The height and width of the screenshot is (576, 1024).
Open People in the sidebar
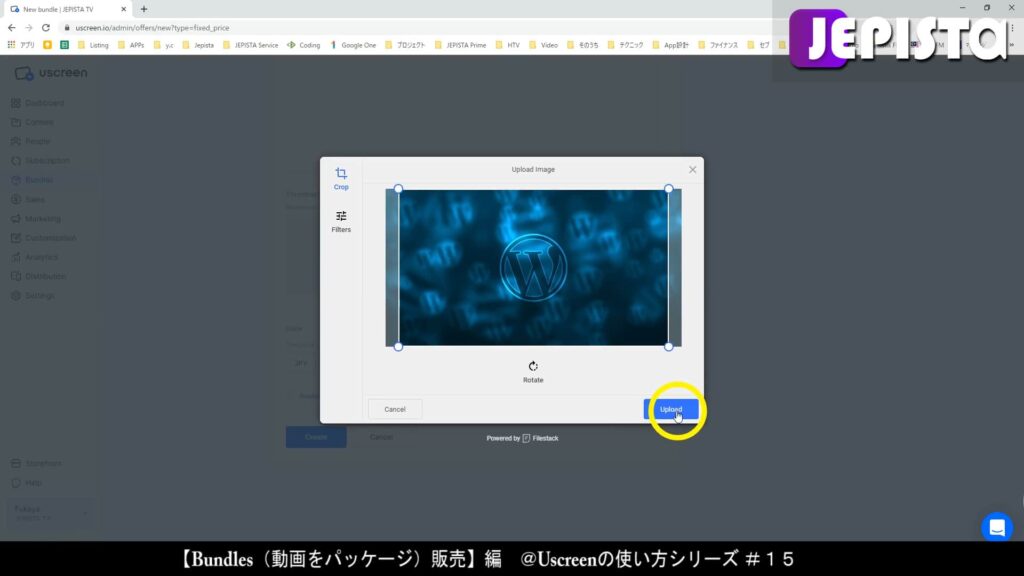pyautogui.click(x=31, y=141)
